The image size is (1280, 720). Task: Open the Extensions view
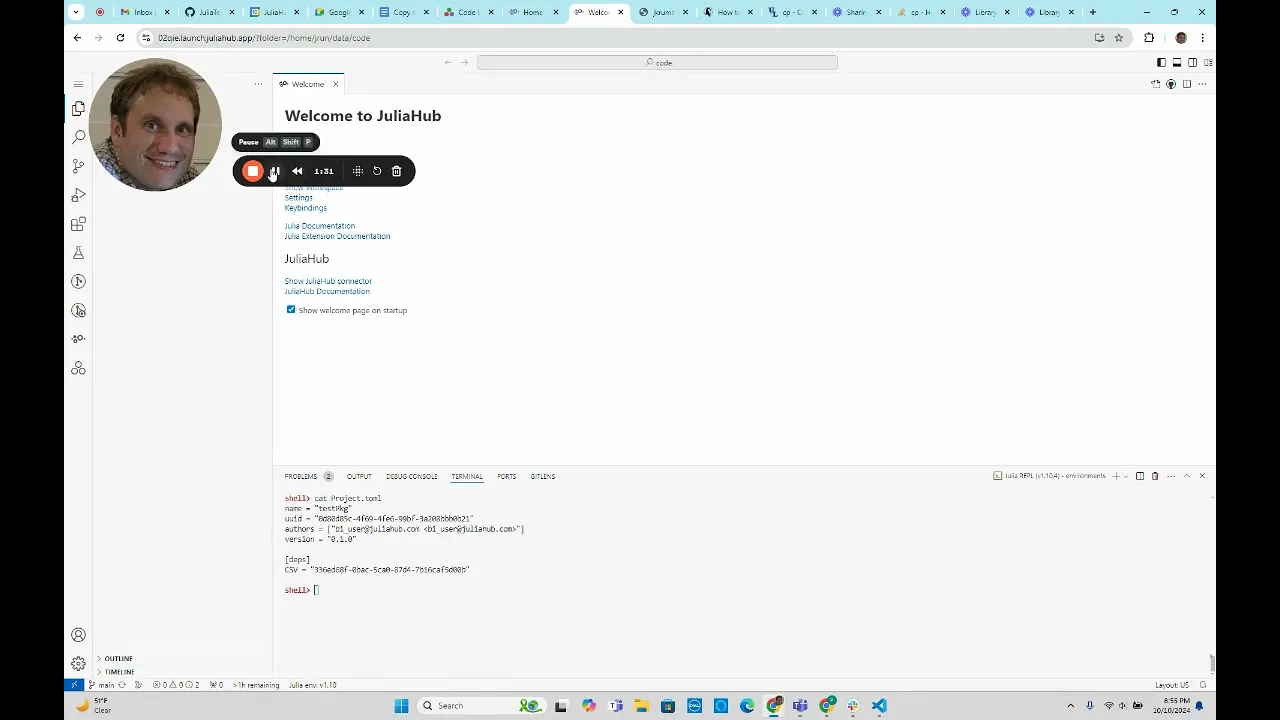[x=78, y=224]
